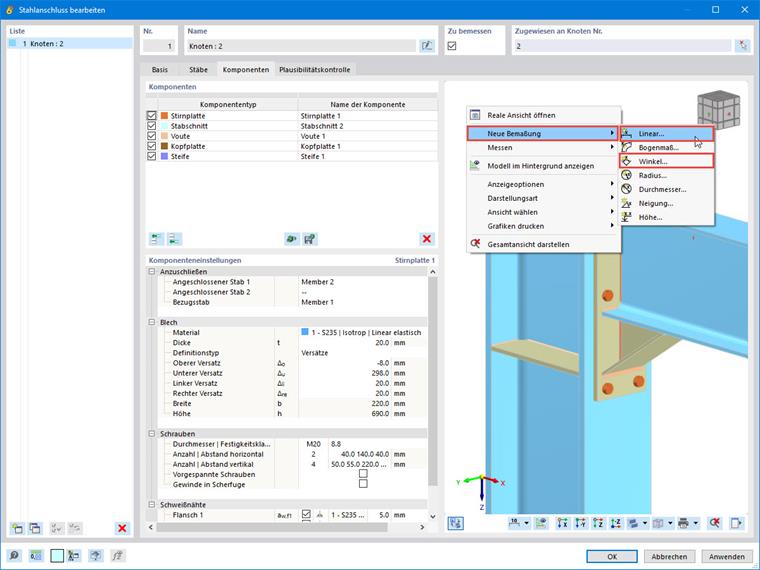Set view in Y direction
Image resolution: width=760 pixels, height=570 pixels.
pyautogui.click(x=580, y=523)
